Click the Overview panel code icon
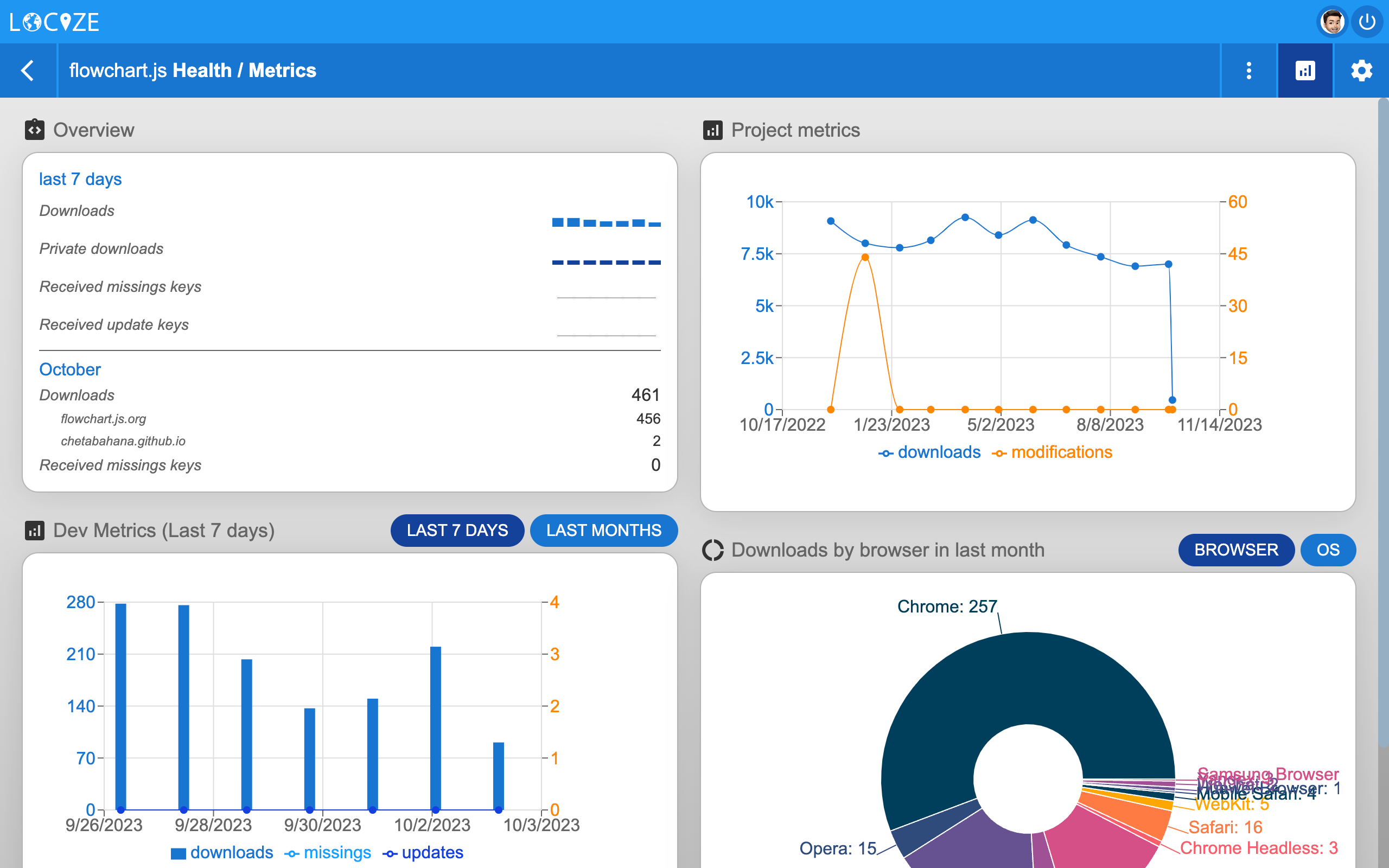The width and height of the screenshot is (1389, 868). [x=36, y=130]
